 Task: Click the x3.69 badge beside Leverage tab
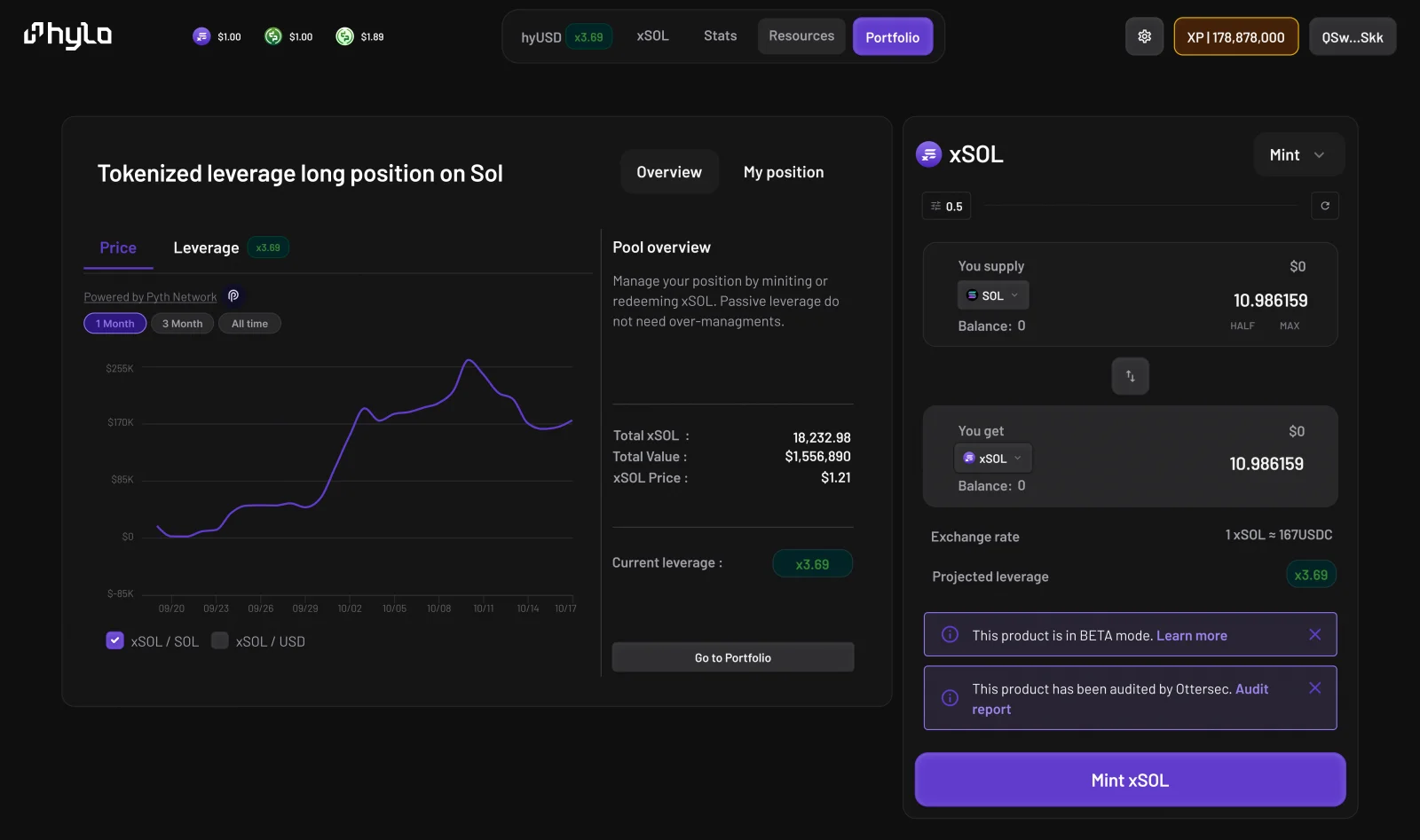click(268, 247)
